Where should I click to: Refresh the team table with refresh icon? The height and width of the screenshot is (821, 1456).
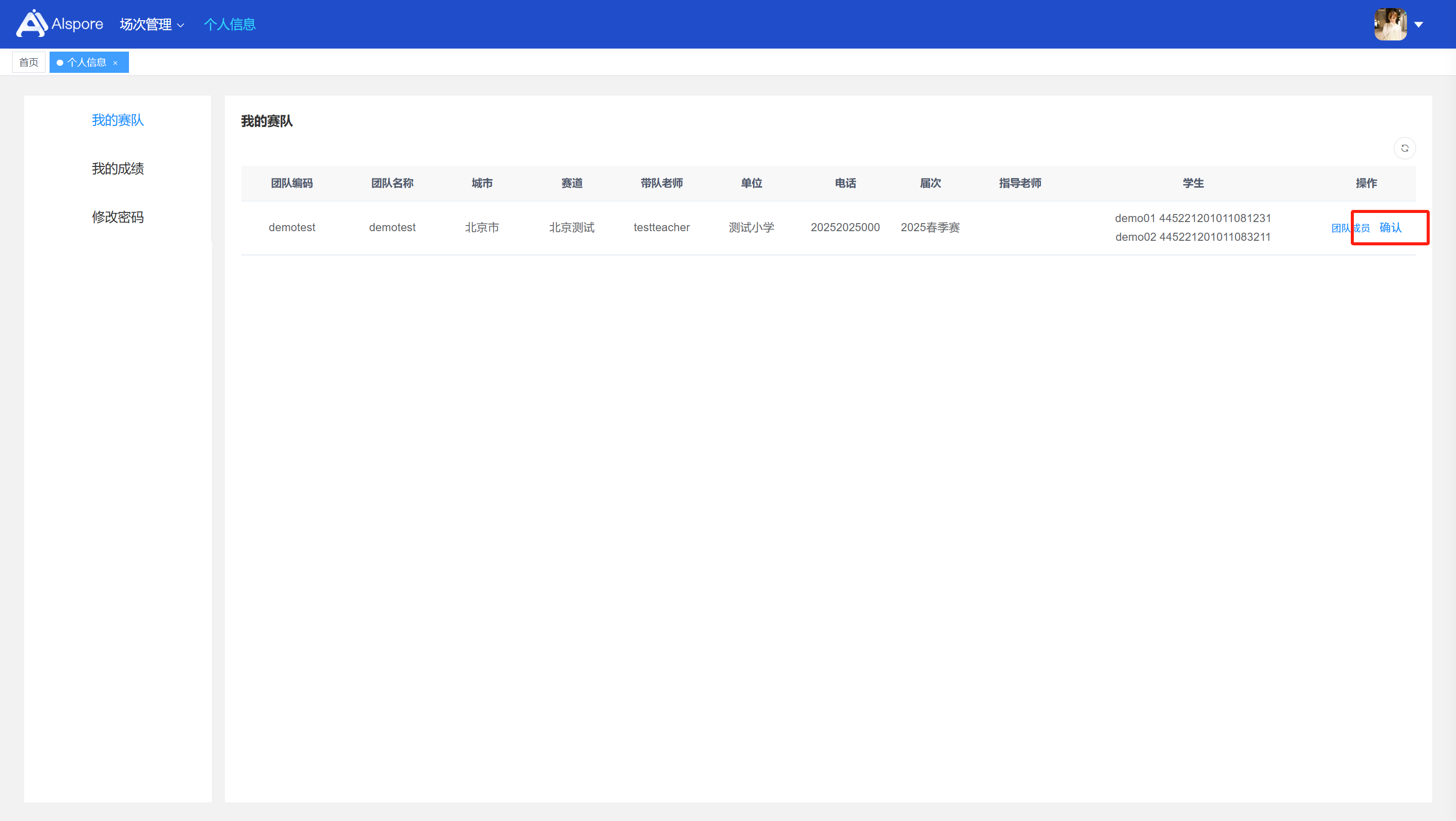(x=1404, y=148)
